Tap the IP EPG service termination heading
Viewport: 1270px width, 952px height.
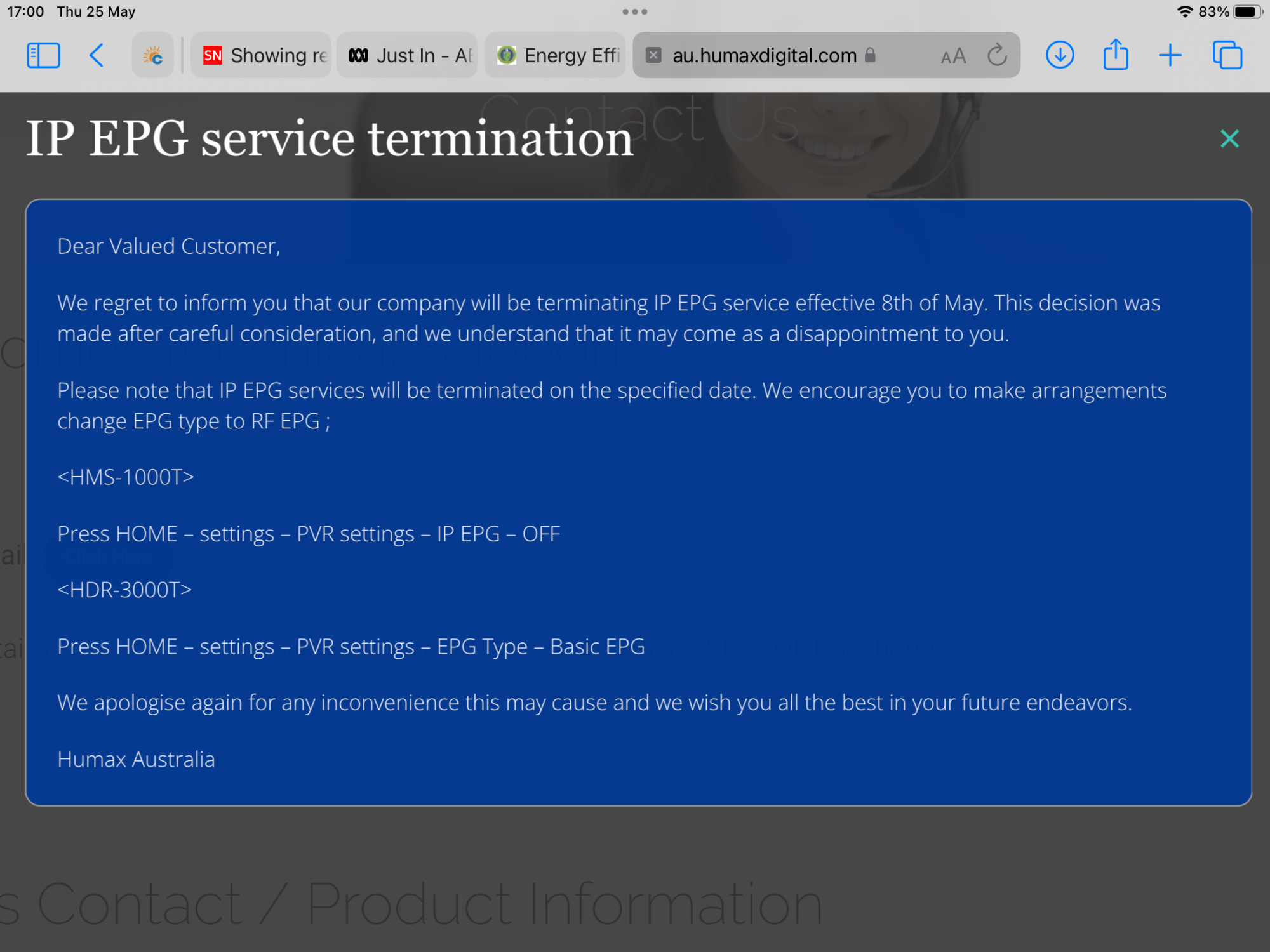click(330, 139)
